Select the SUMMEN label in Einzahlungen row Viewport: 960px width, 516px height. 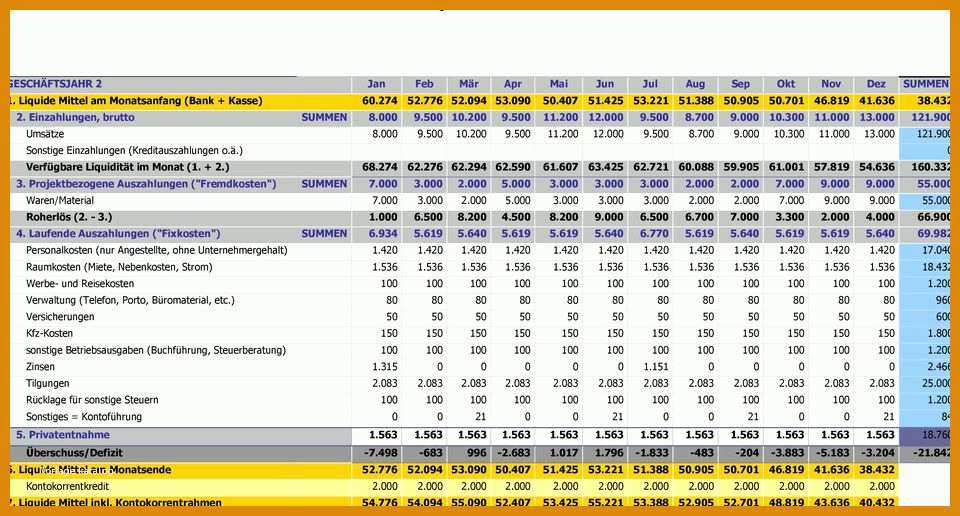pos(324,117)
